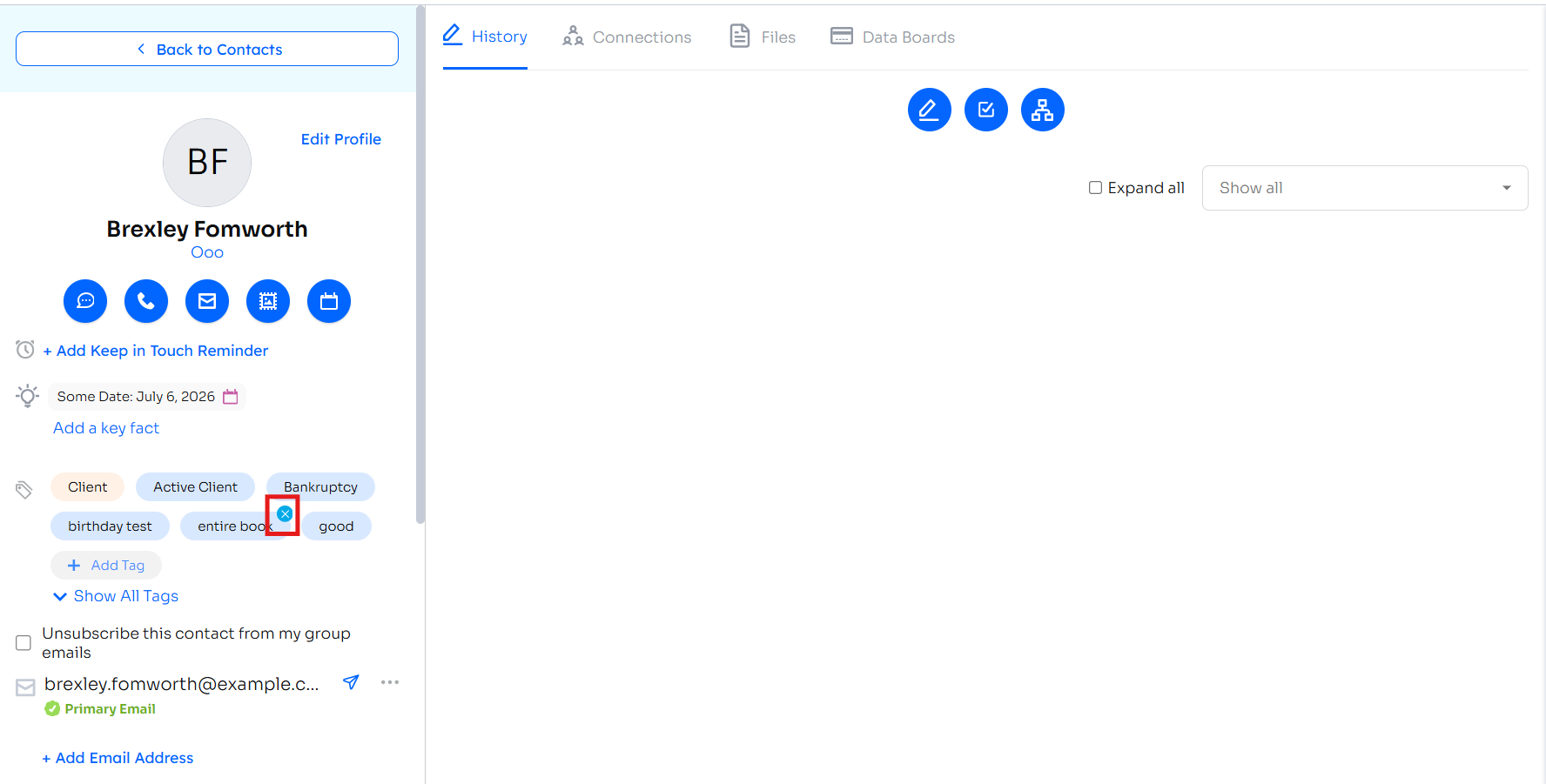
Task: Go back to Contacts
Action: [x=207, y=49]
